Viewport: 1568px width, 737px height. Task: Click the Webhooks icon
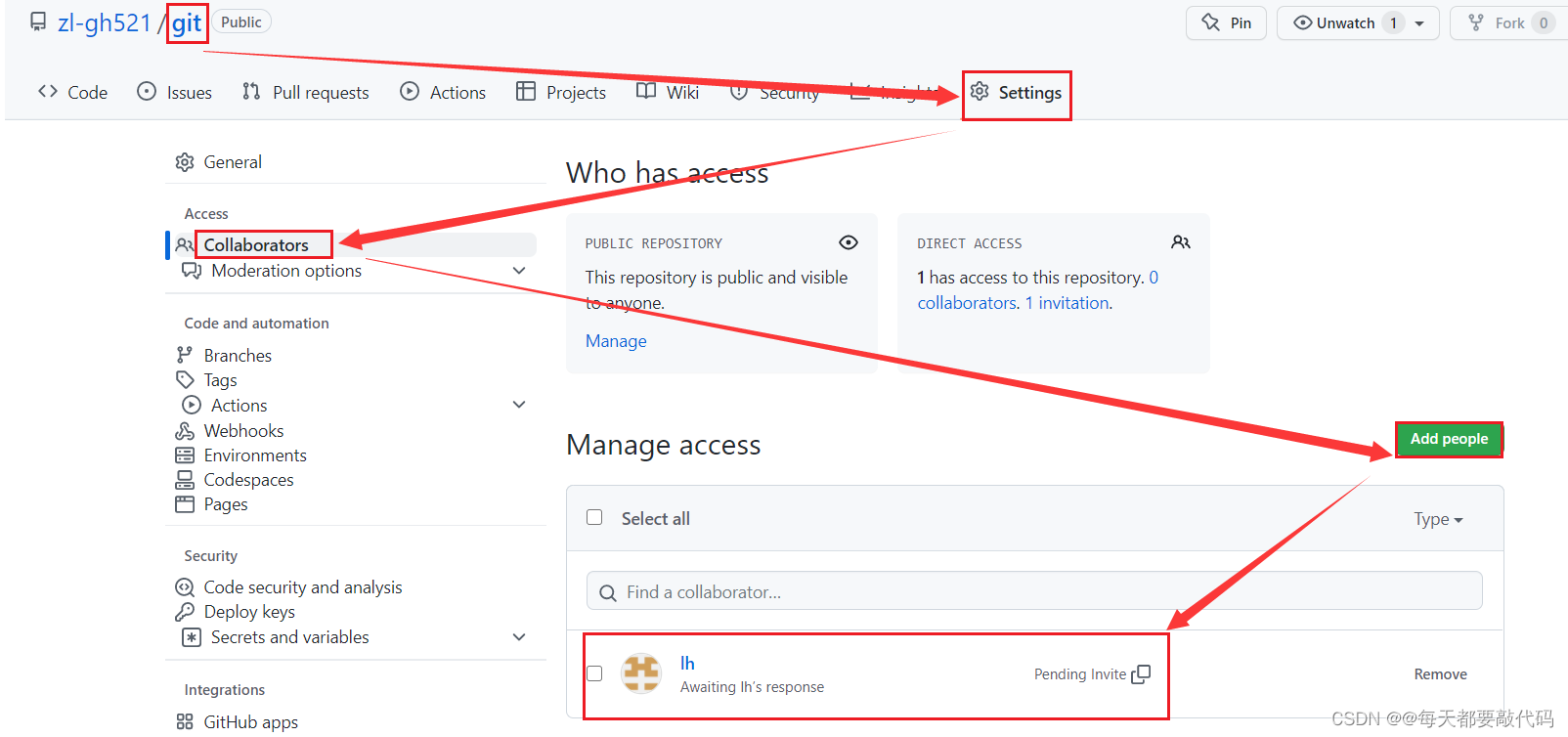click(x=185, y=431)
